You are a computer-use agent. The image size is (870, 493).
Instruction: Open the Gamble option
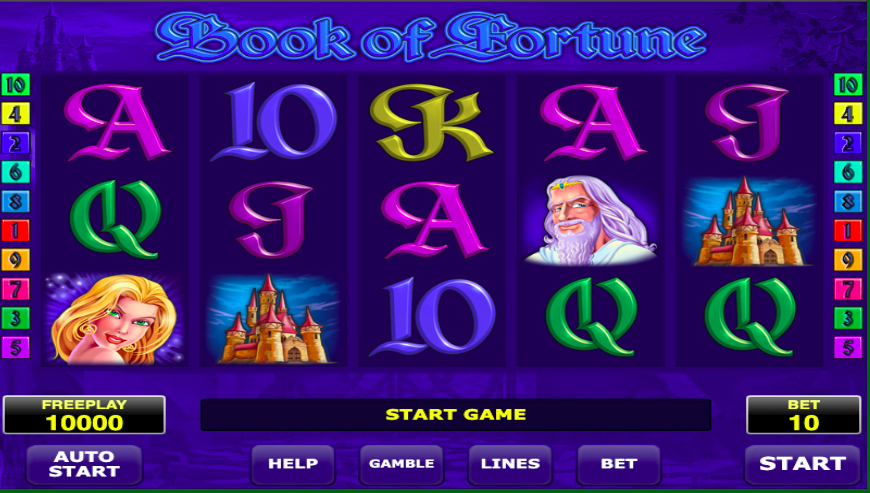(x=402, y=464)
